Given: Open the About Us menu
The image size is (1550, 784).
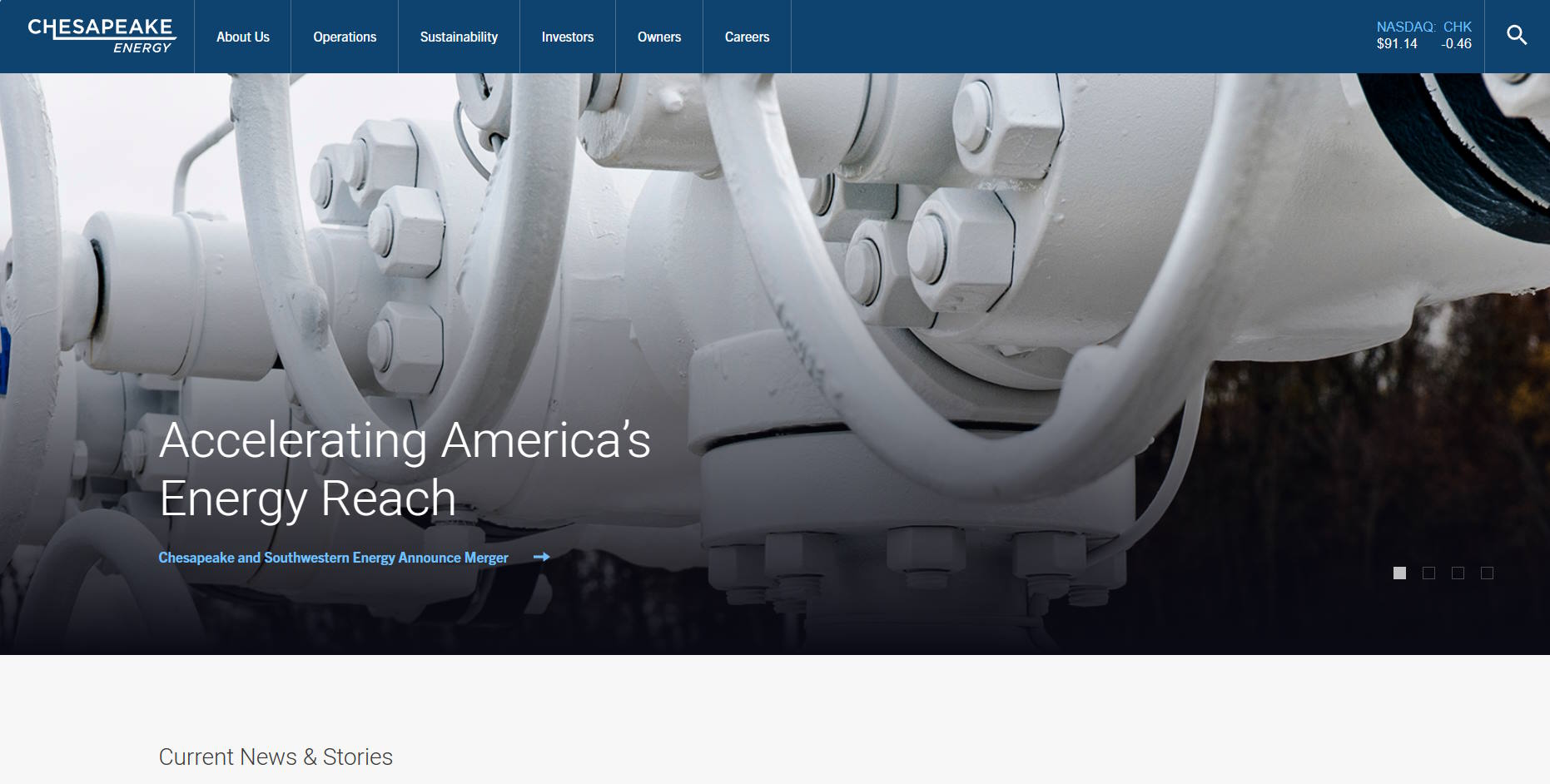Looking at the screenshot, I should pos(243,37).
